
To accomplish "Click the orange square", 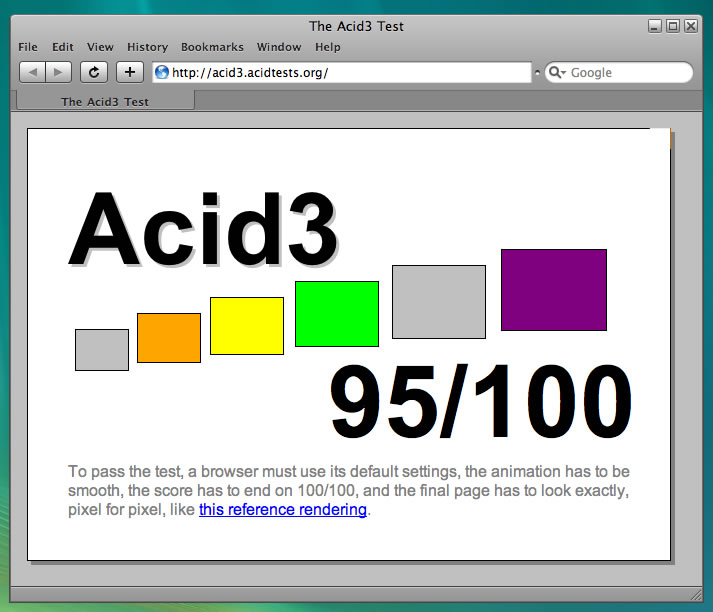I will coord(168,338).
